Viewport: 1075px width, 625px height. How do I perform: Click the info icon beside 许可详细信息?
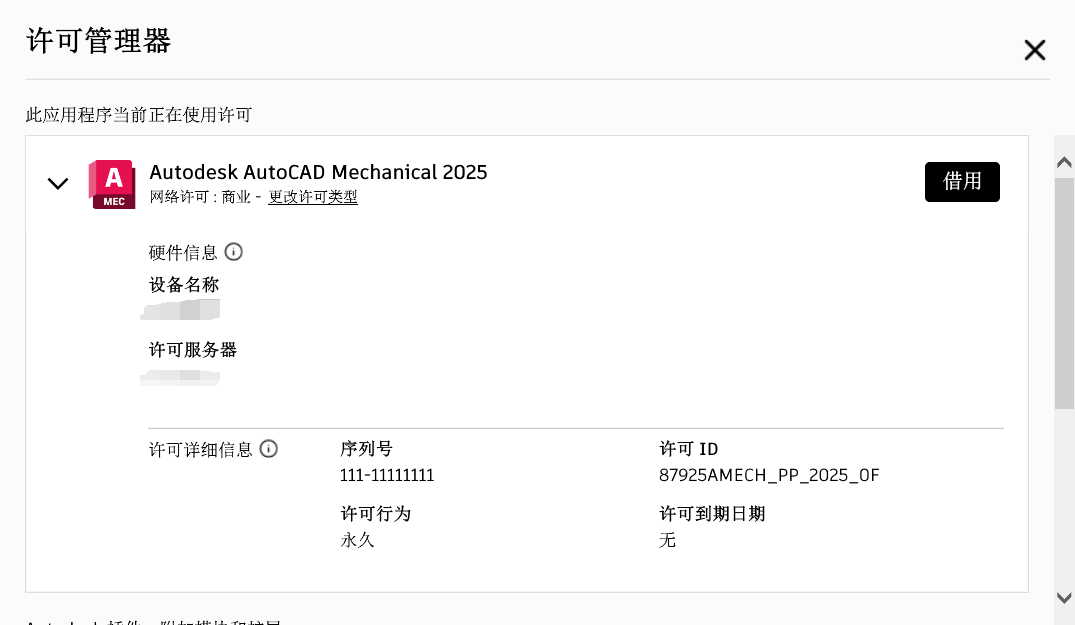click(x=268, y=449)
